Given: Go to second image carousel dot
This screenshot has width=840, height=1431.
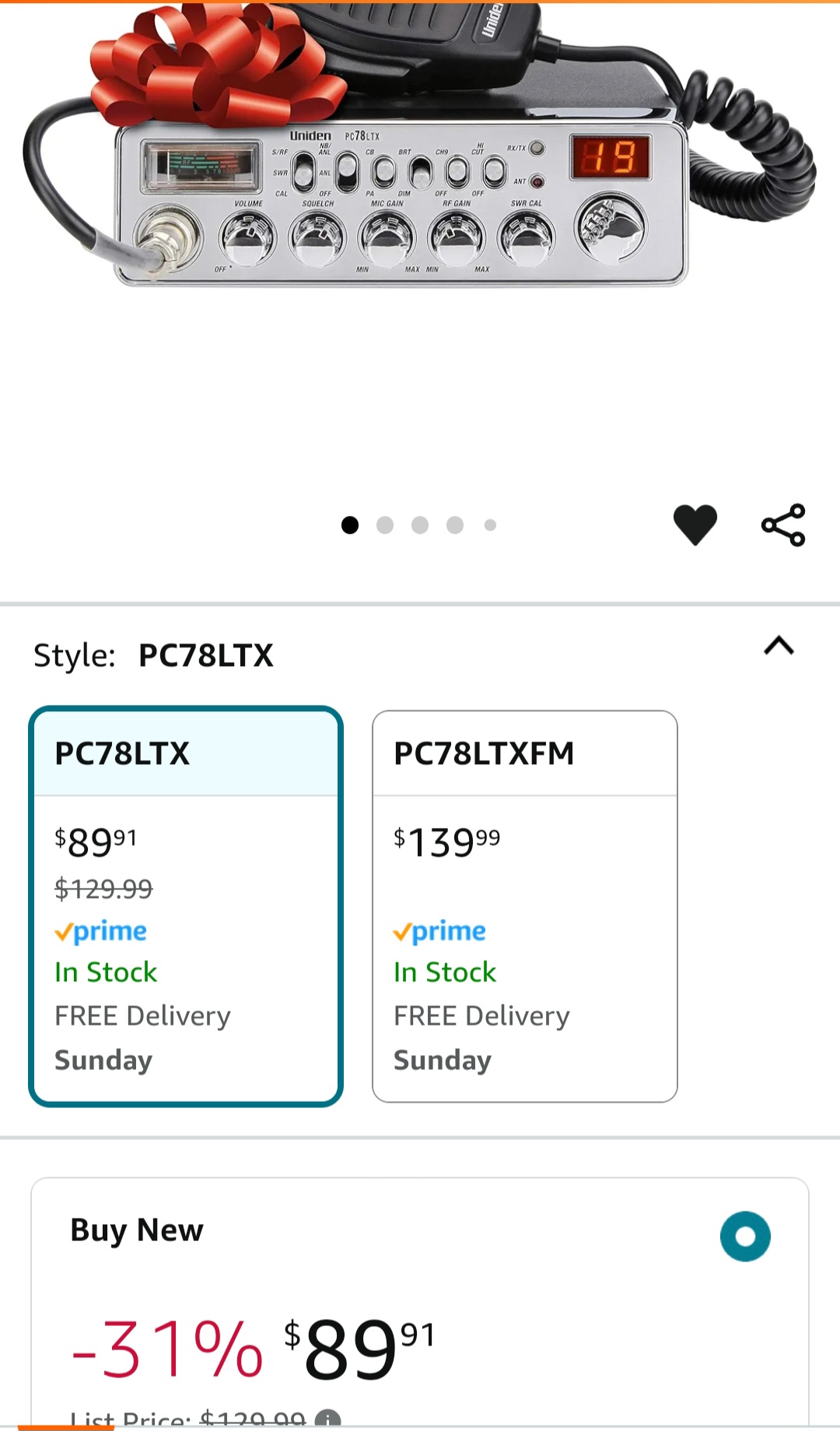Looking at the screenshot, I should coord(385,525).
